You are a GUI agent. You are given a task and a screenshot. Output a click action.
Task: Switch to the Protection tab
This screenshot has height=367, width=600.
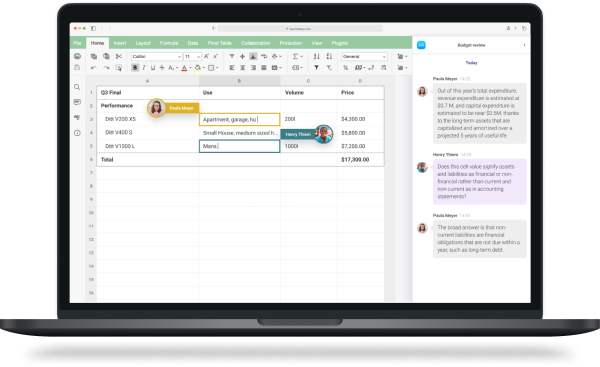(291, 43)
